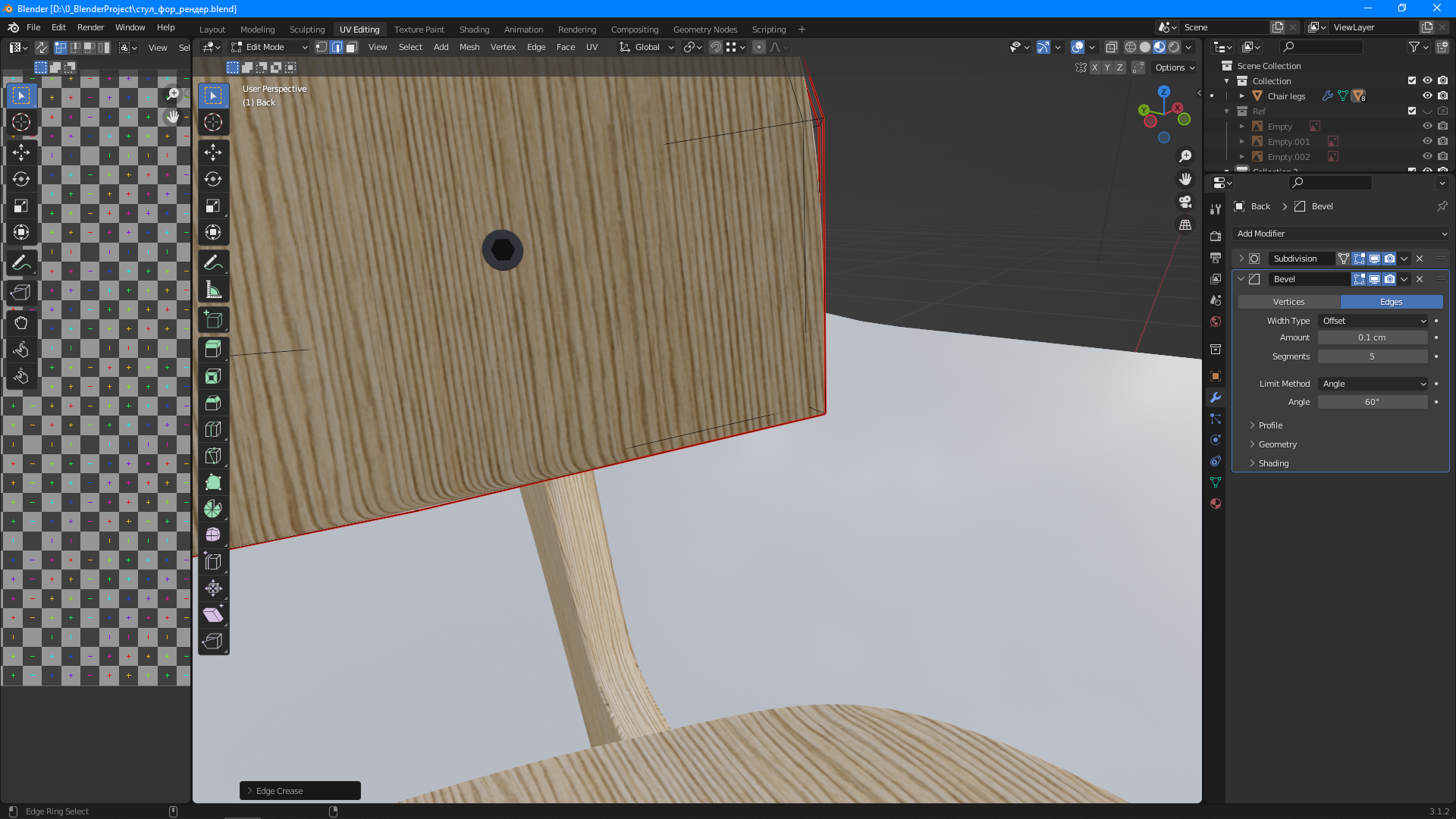
Task: Hide Chair legs object in outliner
Action: pos(1426,96)
